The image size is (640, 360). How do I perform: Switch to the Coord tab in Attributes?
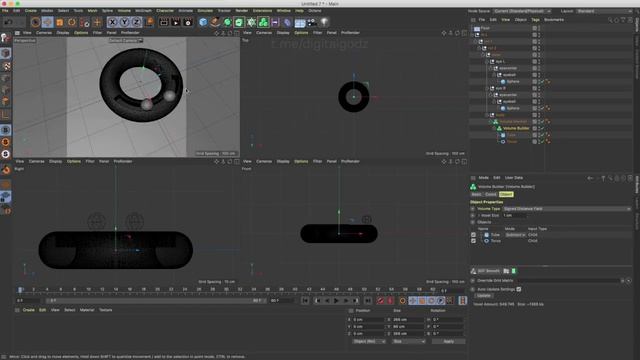tap(491, 195)
